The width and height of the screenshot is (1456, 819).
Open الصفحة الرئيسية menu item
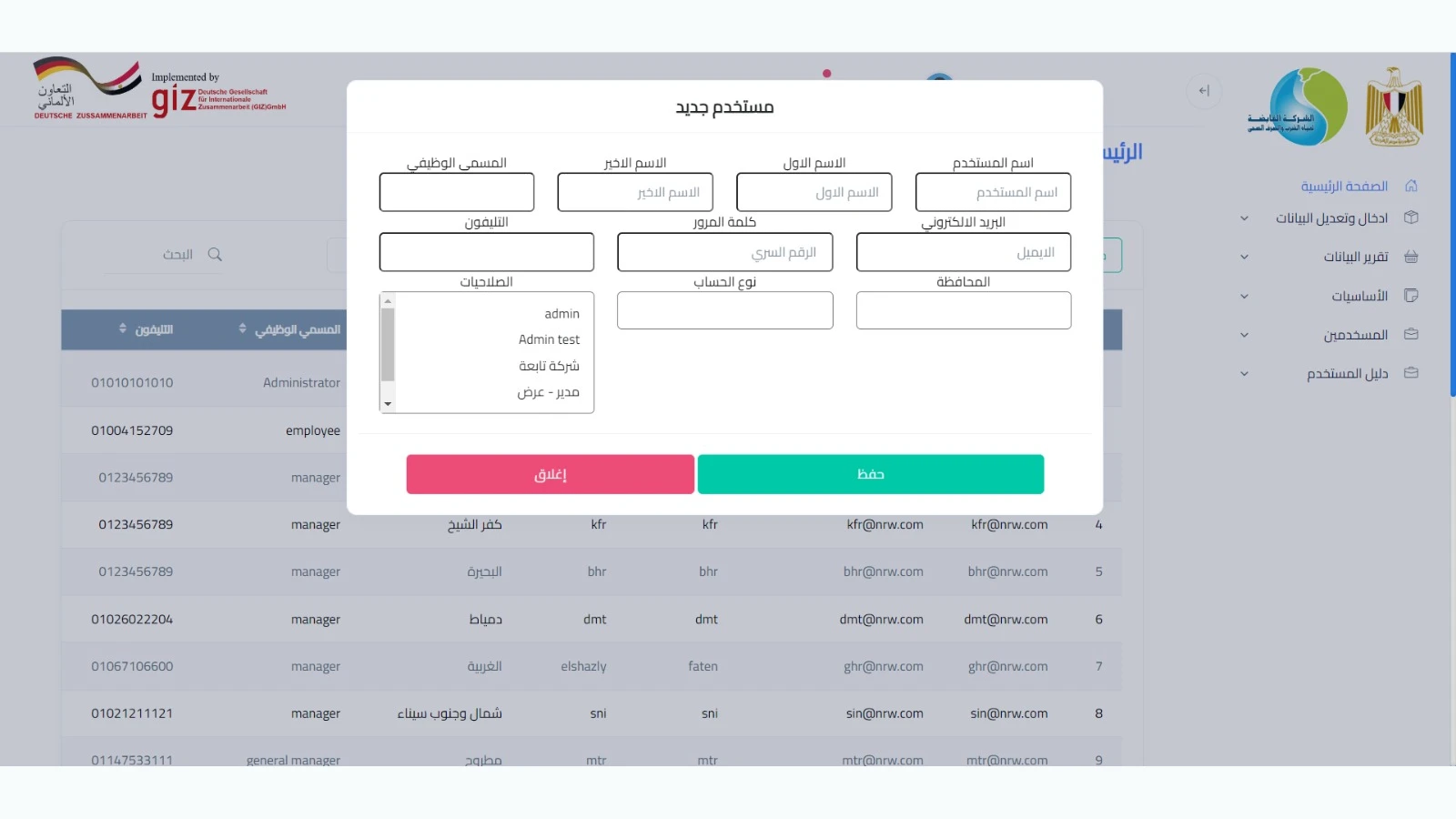coord(1344,186)
